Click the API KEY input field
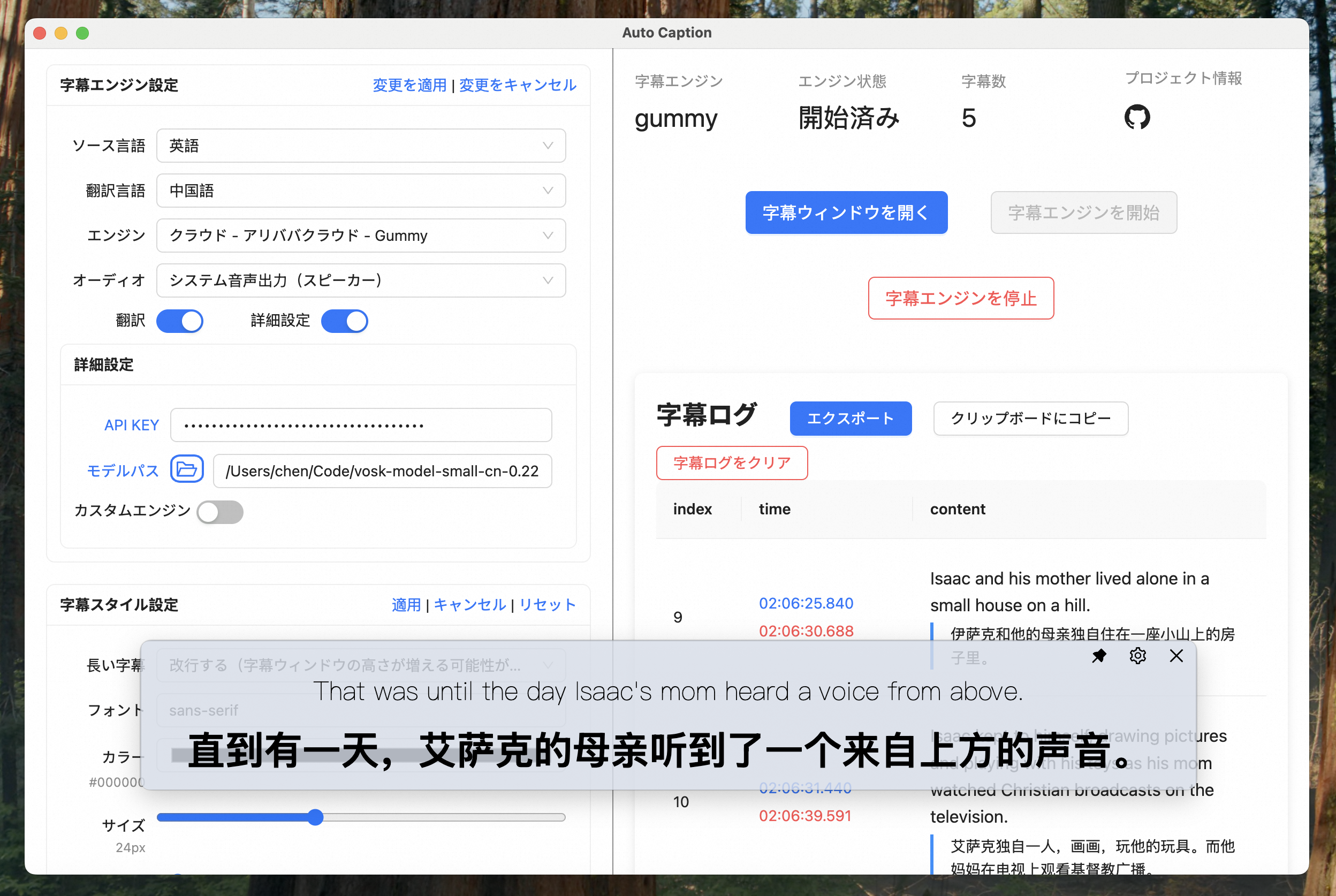The width and height of the screenshot is (1336, 896). 361,425
